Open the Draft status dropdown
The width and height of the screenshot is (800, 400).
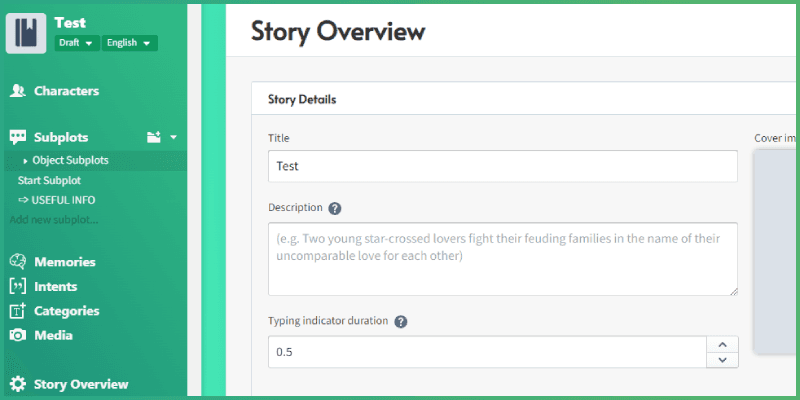tap(77, 43)
